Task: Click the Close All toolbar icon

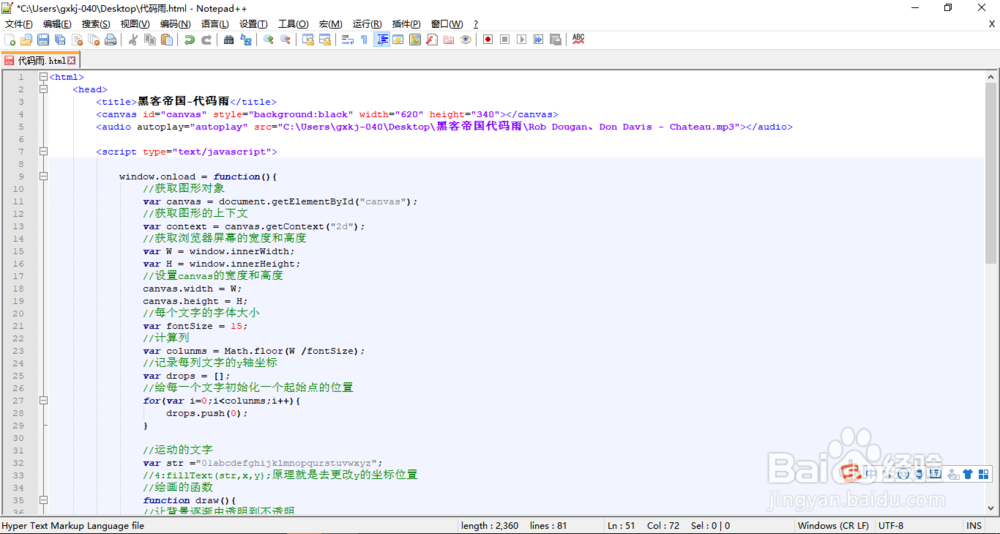Action: pyautogui.click(x=94, y=40)
